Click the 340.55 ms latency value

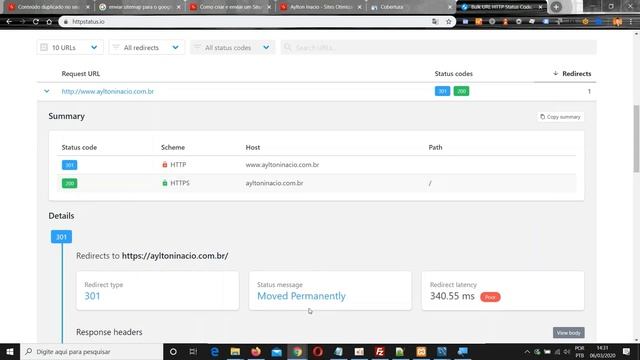pos(452,296)
